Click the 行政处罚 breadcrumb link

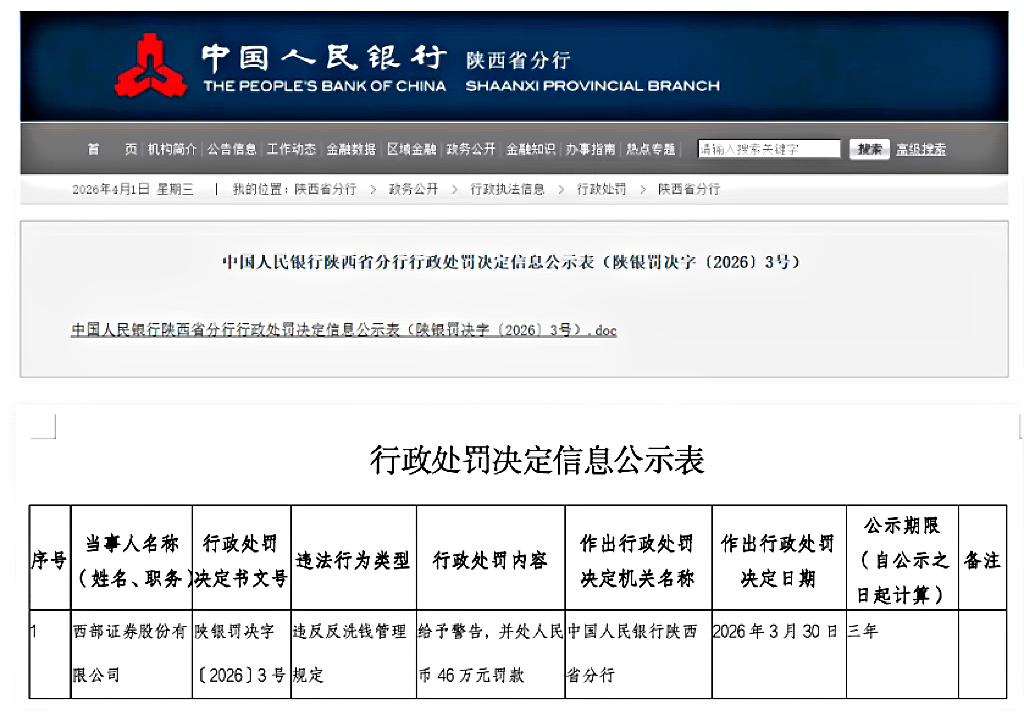[x=601, y=189]
